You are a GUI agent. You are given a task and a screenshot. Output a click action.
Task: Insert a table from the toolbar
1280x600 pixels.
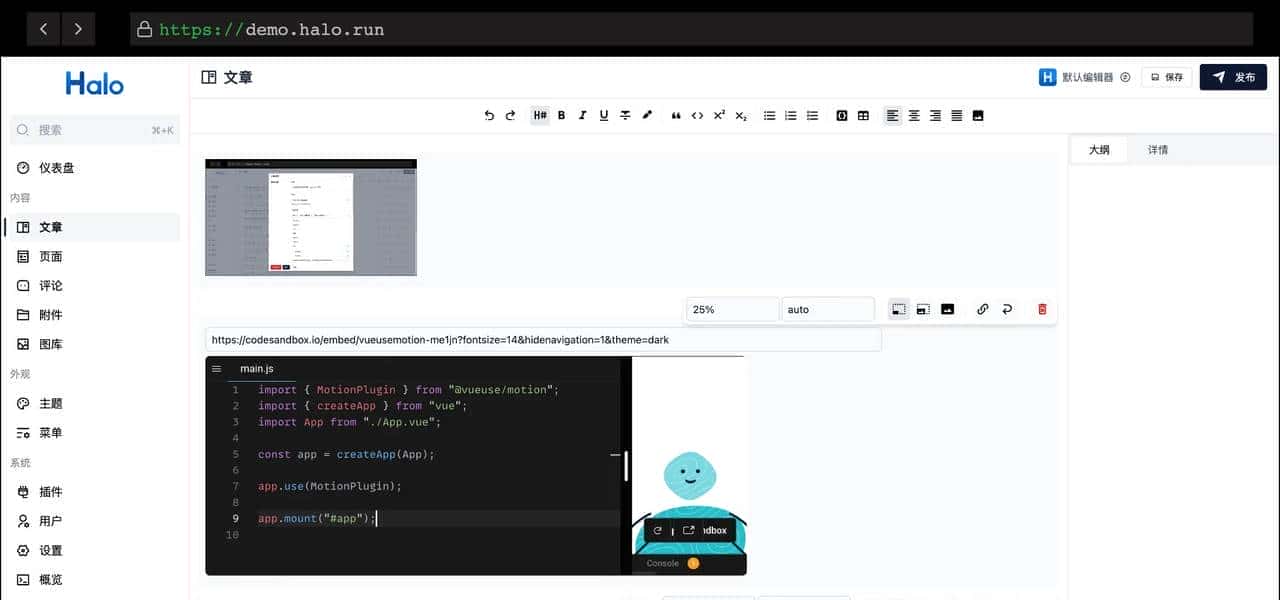coord(863,116)
